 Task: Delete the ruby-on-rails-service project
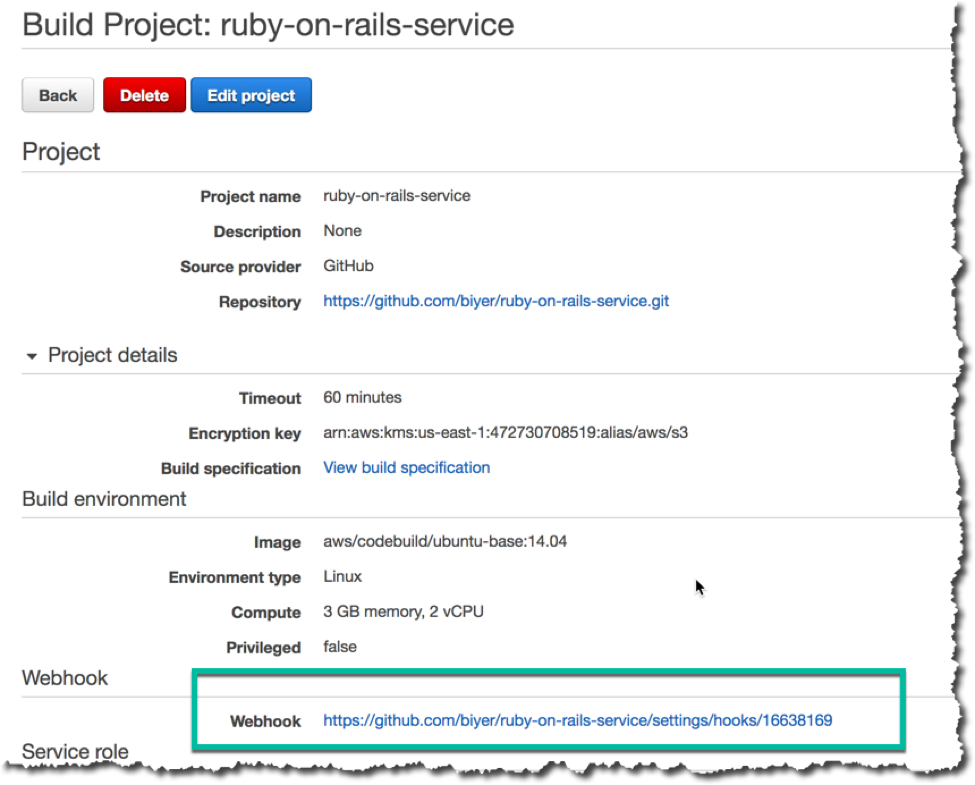coord(144,95)
